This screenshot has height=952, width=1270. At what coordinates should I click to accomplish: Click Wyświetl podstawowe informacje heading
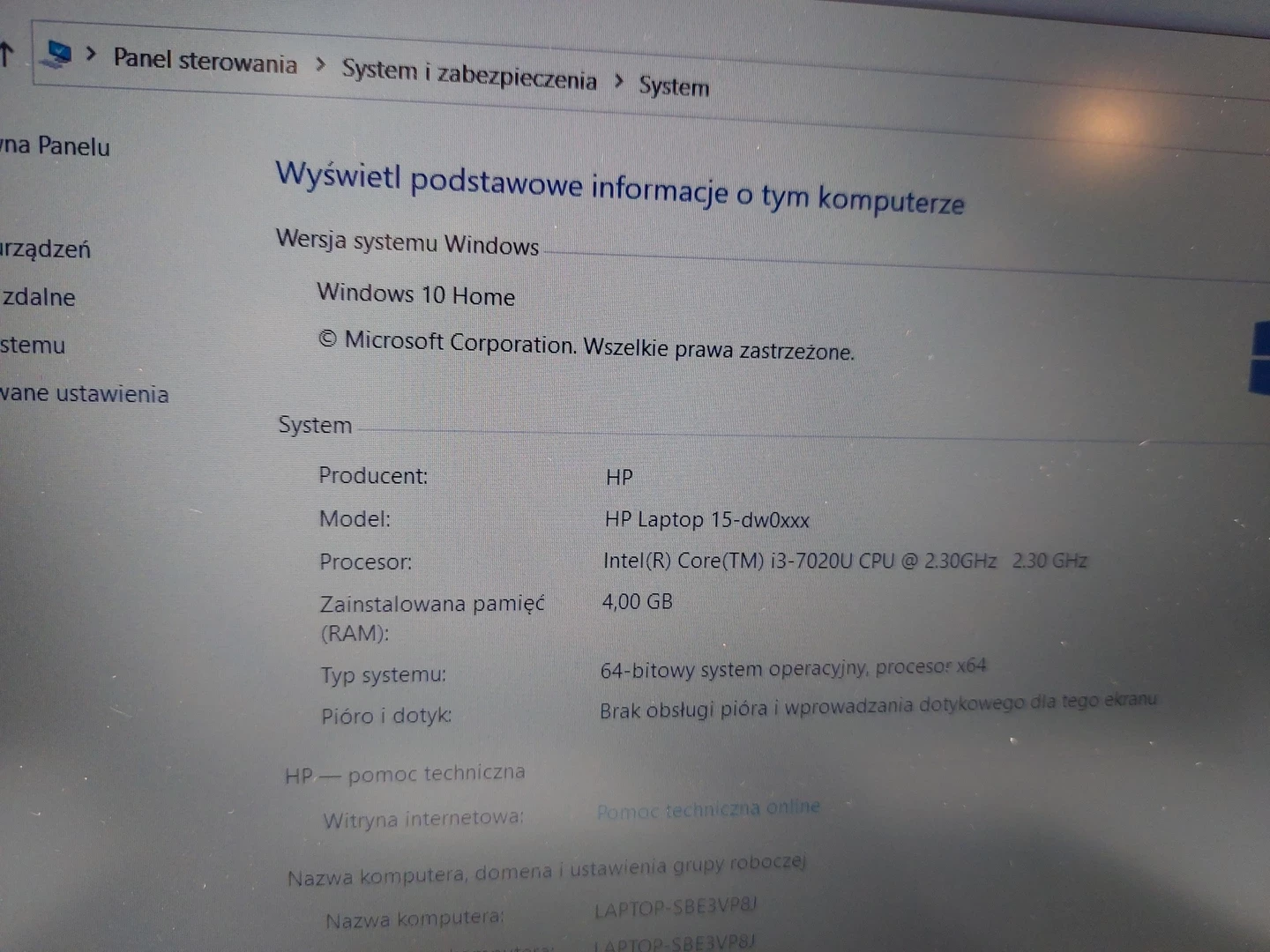pyautogui.click(x=620, y=188)
